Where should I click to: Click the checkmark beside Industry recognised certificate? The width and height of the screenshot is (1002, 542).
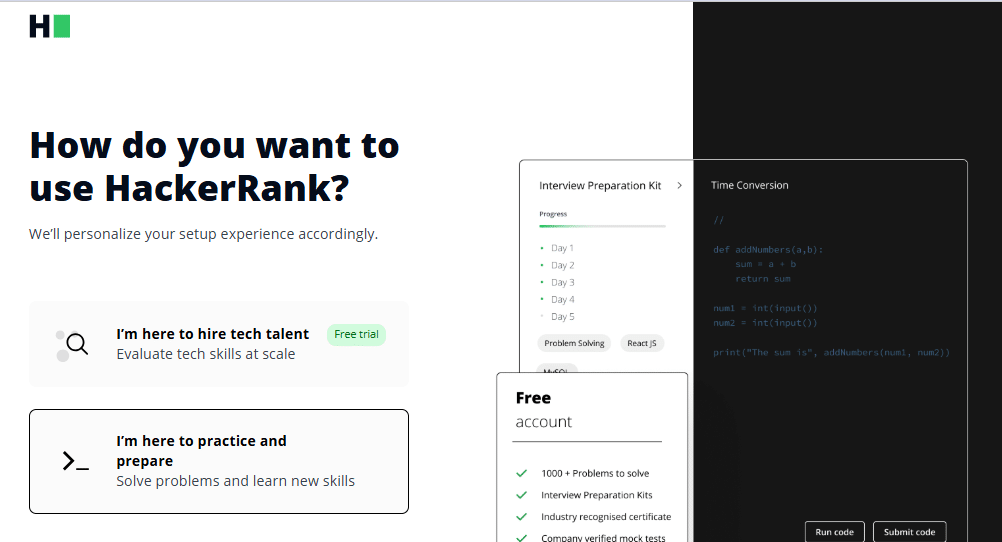click(x=521, y=516)
